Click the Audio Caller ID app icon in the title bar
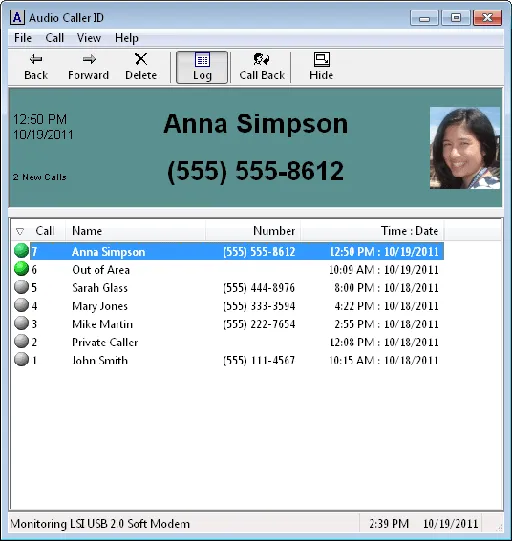The image size is (512, 541). coord(17,17)
